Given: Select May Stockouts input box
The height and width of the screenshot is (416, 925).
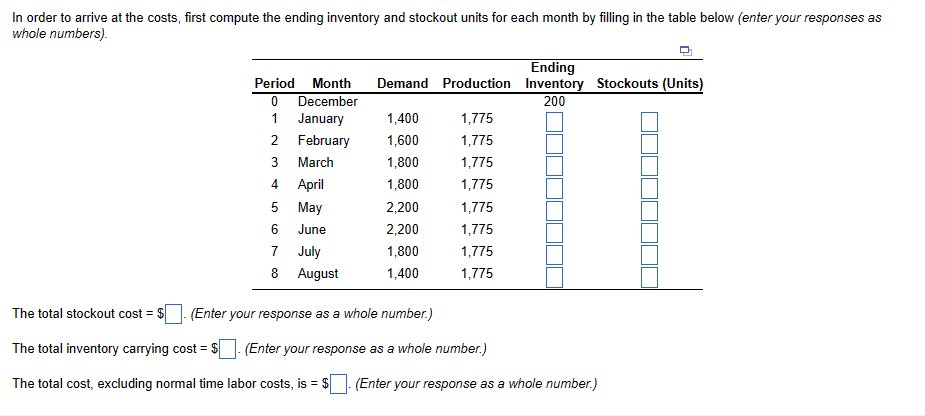Looking at the screenshot, I should click(x=650, y=210).
